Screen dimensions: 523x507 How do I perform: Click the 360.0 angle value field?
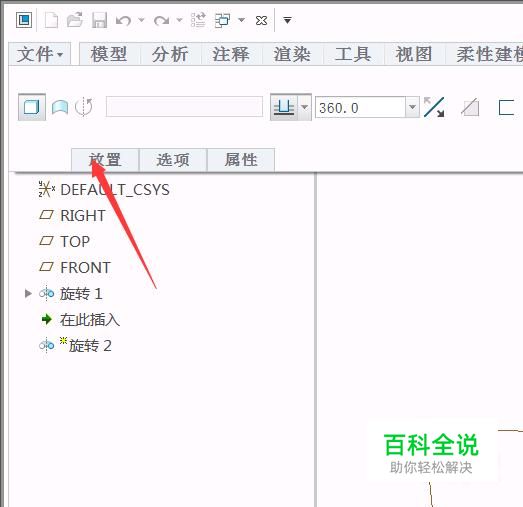(x=360, y=107)
